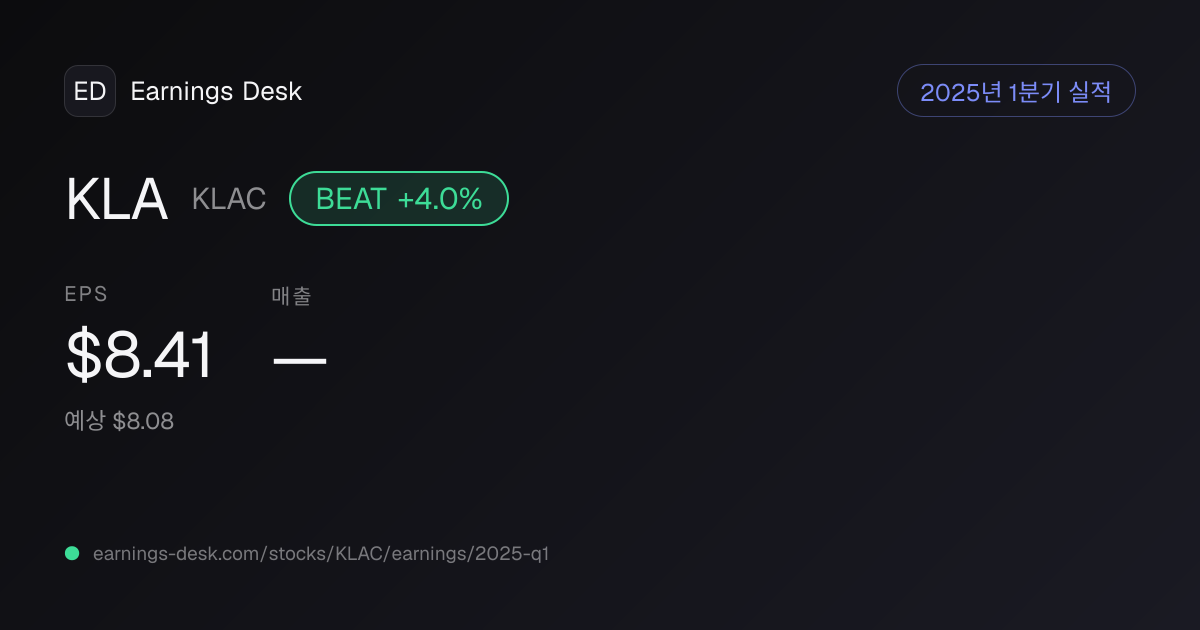Select the gray KLAC ticker symbol
The height and width of the screenshot is (630, 1200).
pos(229,199)
